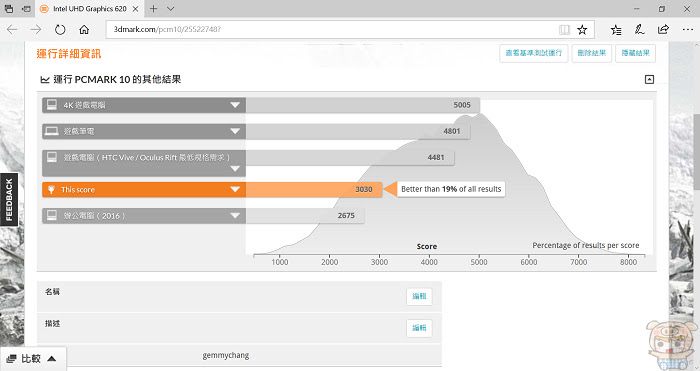Click the view benchmark runs button
The image size is (700, 371).
(533, 53)
